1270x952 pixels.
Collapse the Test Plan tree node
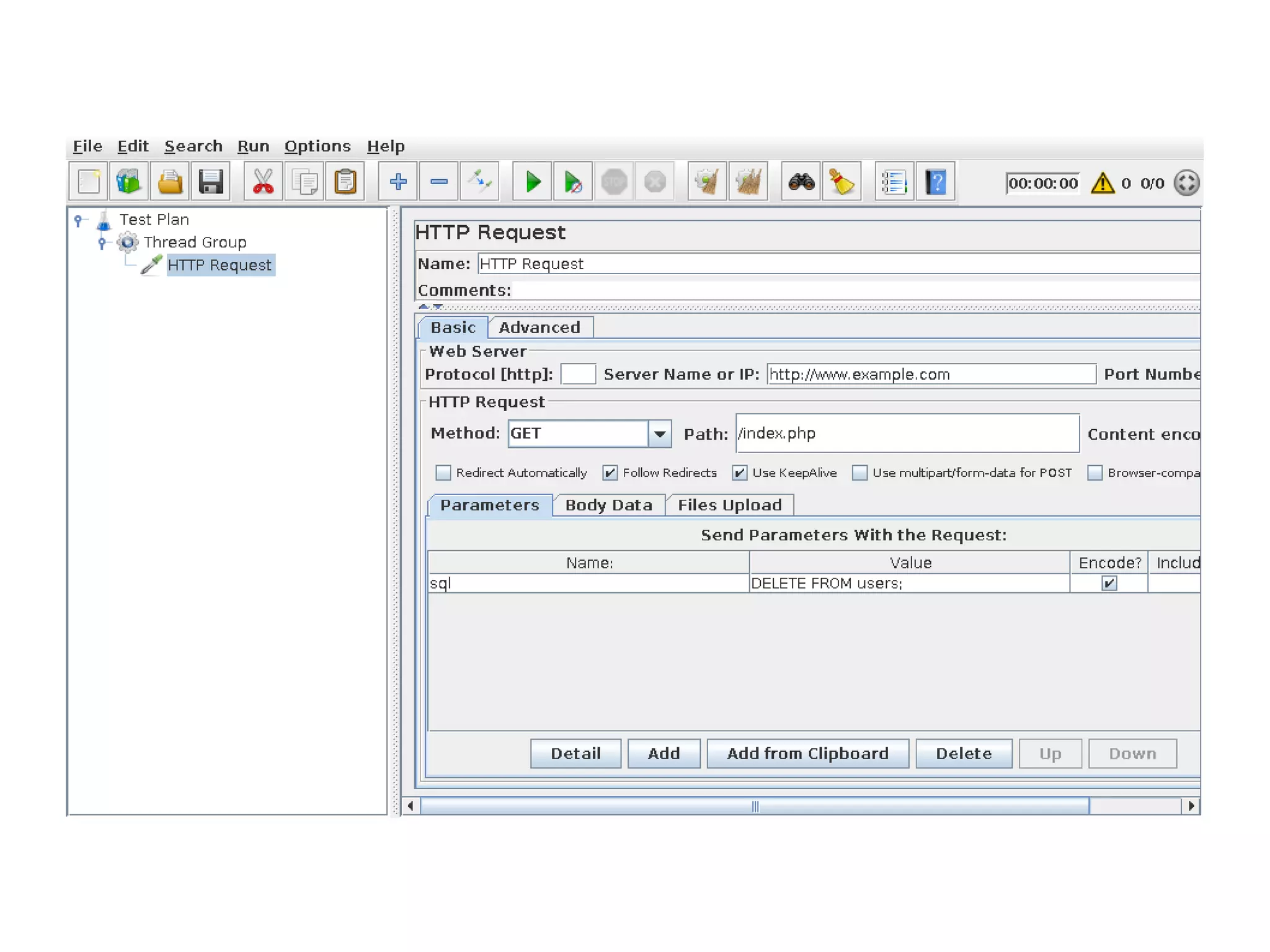[78, 220]
